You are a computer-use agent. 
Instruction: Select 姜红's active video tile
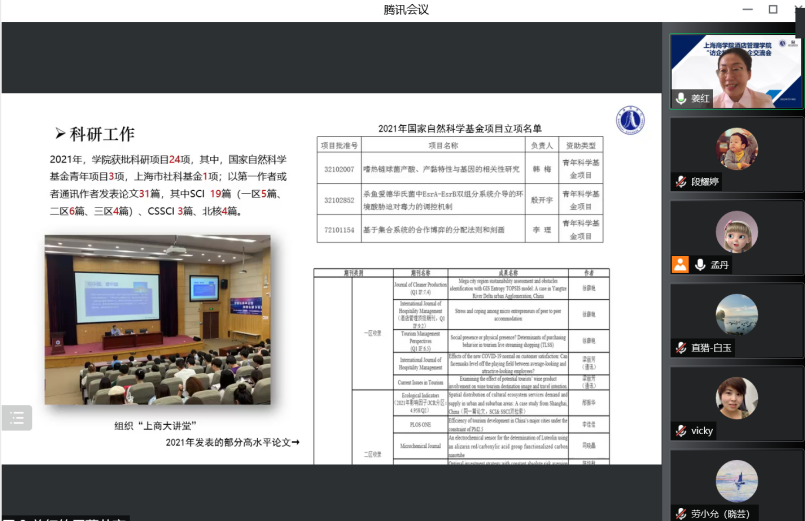coord(736,71)
